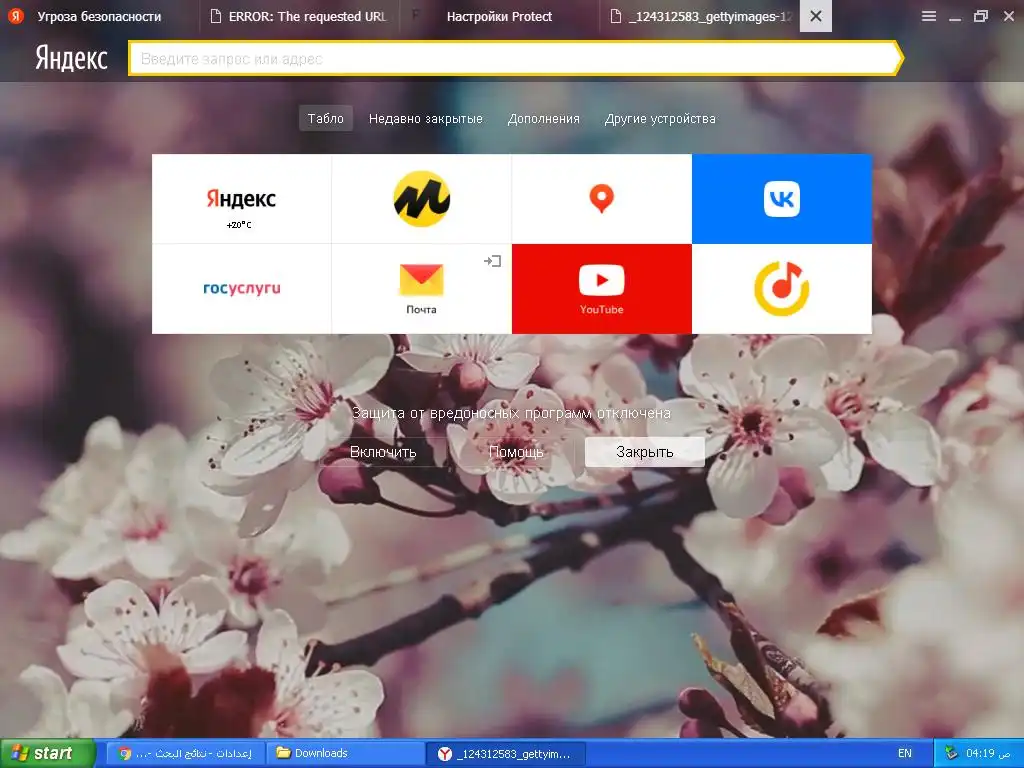Select the Табло tab
This screenshot has height=768, width=1024.
pos(326,118)
